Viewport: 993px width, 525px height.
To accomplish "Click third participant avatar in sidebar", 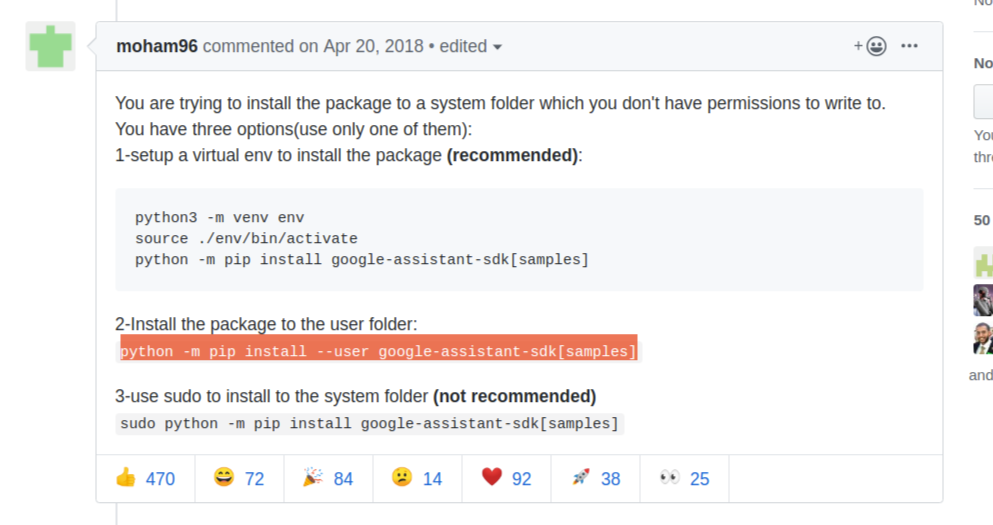I will (x=983, y=338).
